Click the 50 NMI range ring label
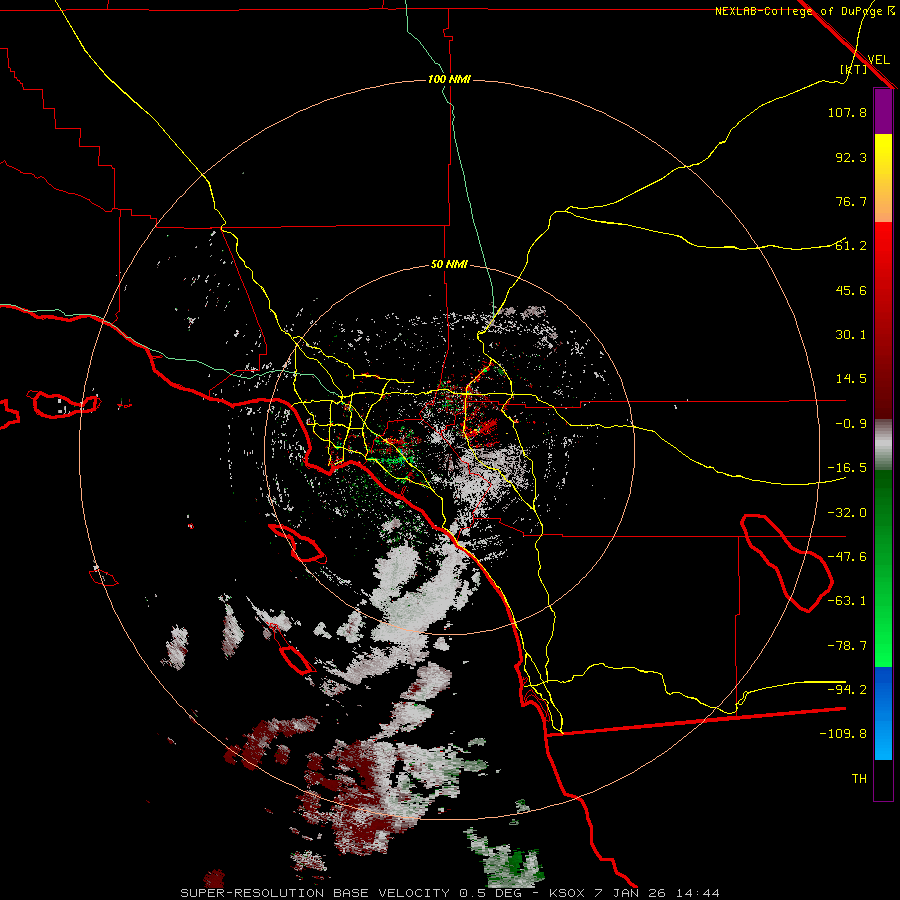This screenshot has height=900, width=900. click(449, 265)
